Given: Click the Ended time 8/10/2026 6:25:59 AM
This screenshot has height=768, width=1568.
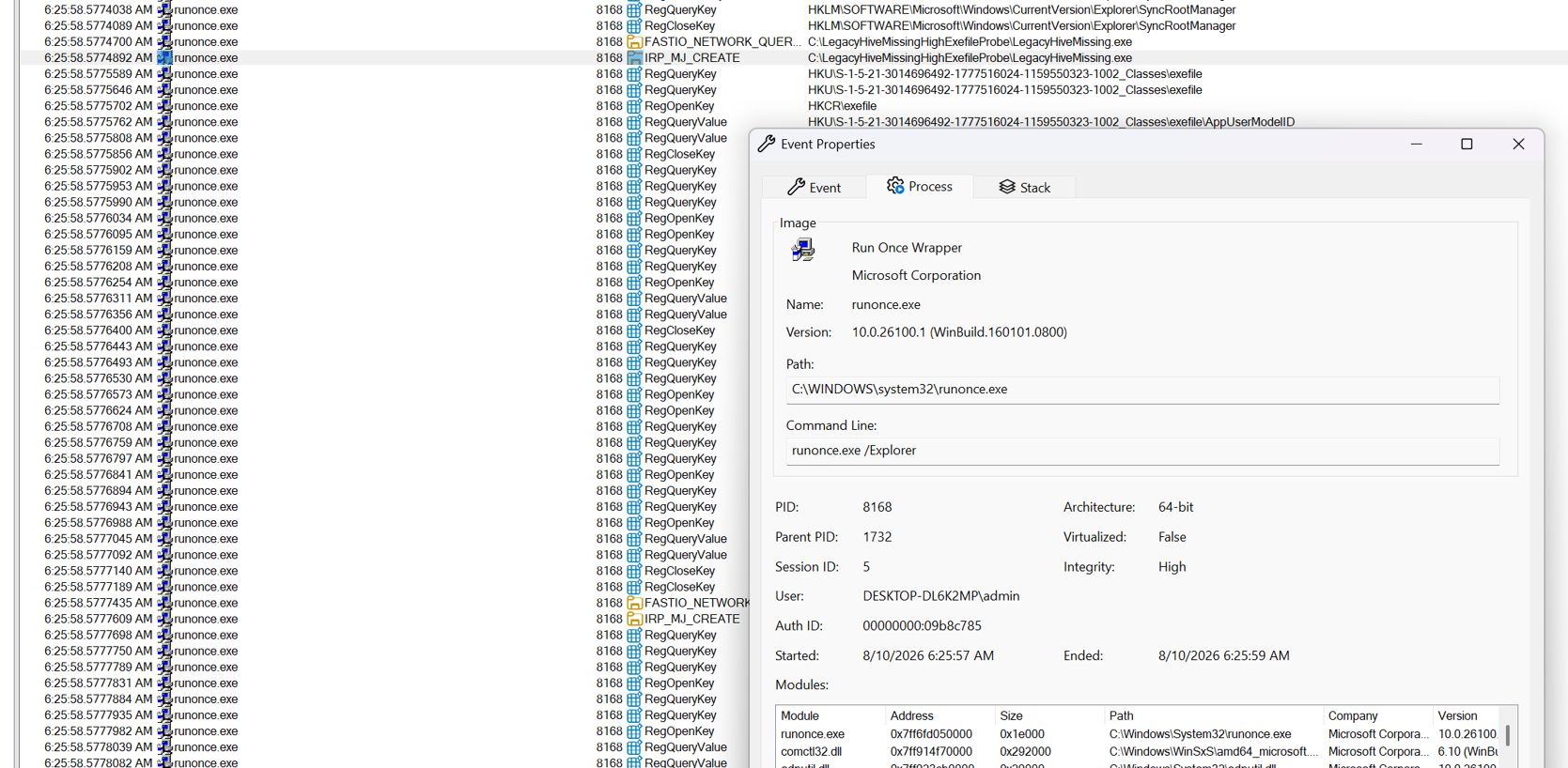Looking at the screenshot, I should pos(1224,655).
